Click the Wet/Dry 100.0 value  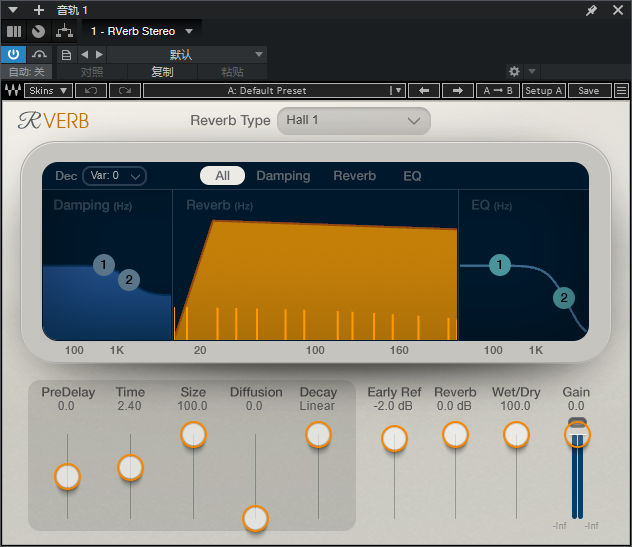(516, 406)
